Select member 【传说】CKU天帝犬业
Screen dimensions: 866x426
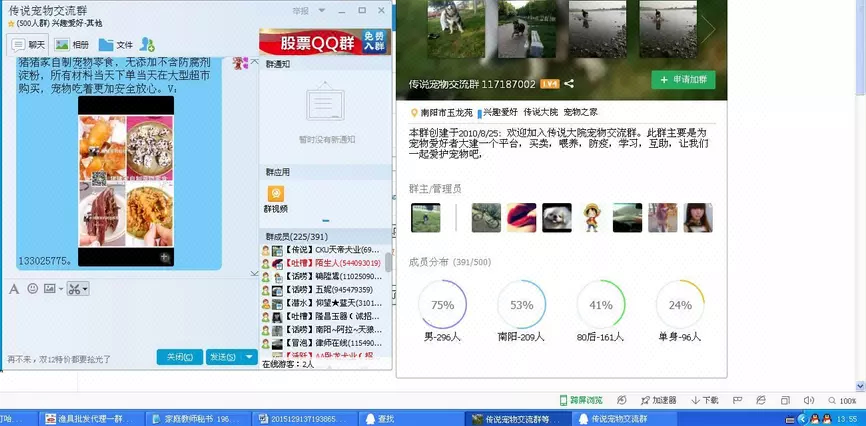[321, 250]
